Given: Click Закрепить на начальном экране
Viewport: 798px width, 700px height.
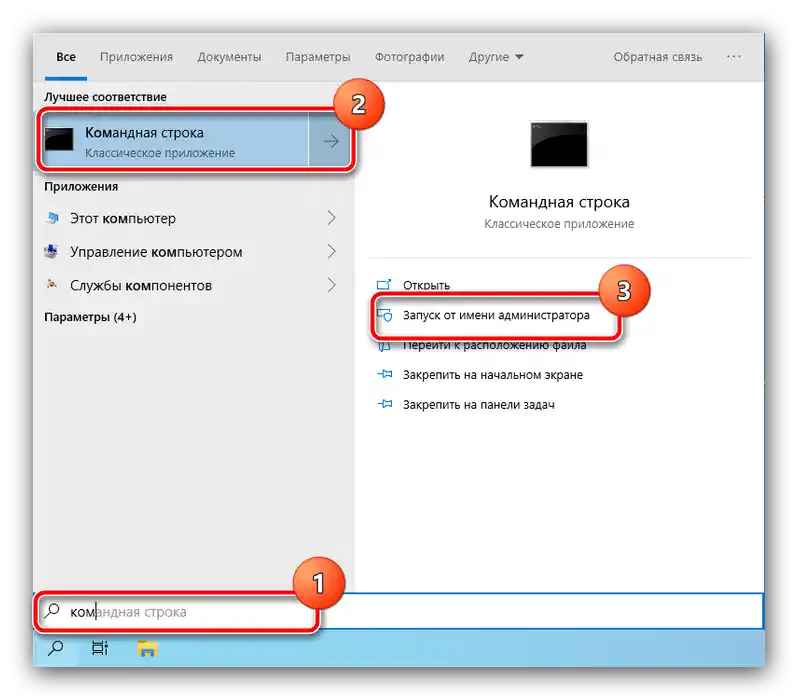Looking at the screenshot, I should pos(493,375).
